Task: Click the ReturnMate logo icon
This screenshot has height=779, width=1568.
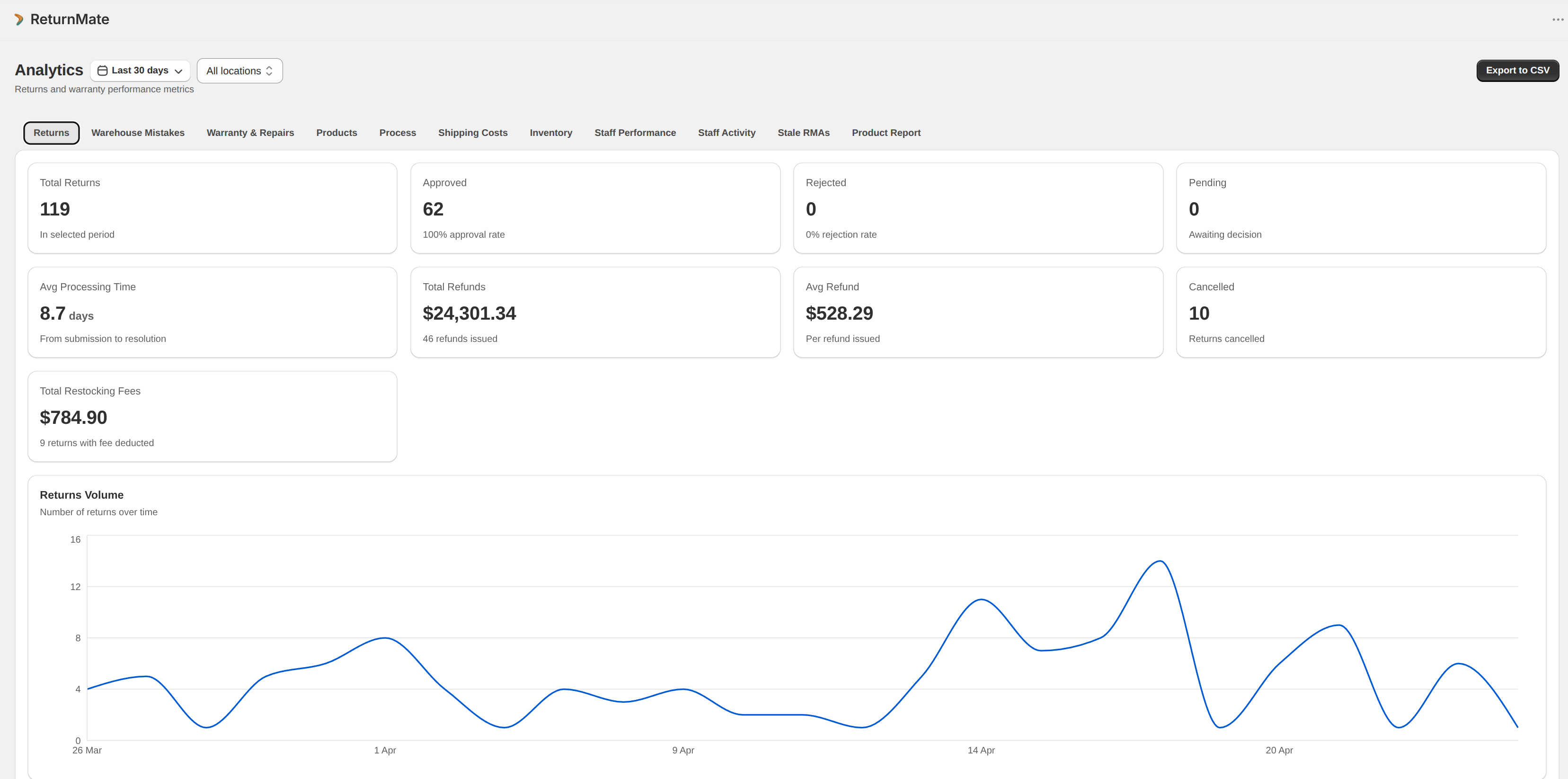Action: click(x=19, y=19)
